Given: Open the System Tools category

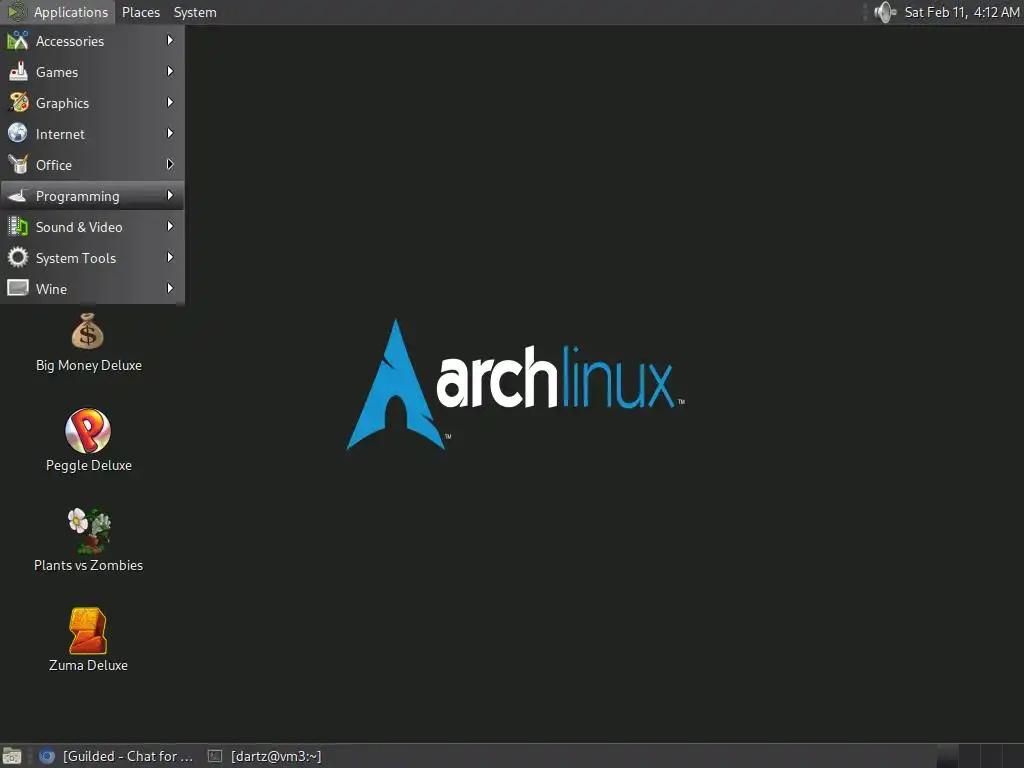Looking at the screenshot, I should (92, 258).
